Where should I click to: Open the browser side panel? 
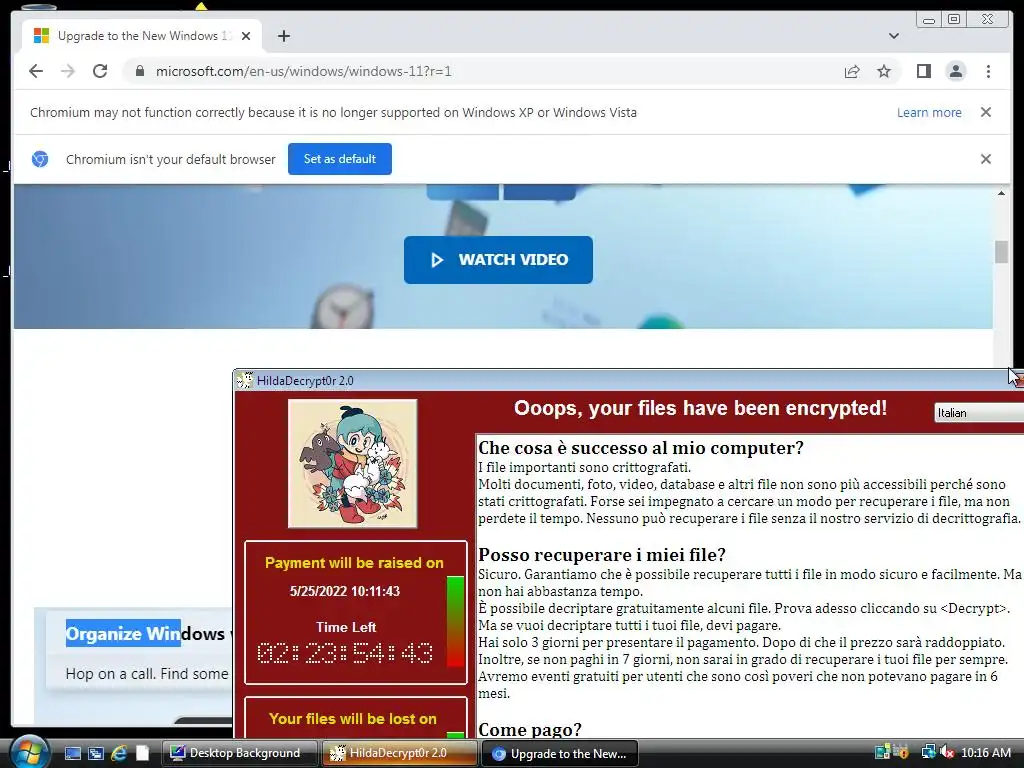[923, 71]
